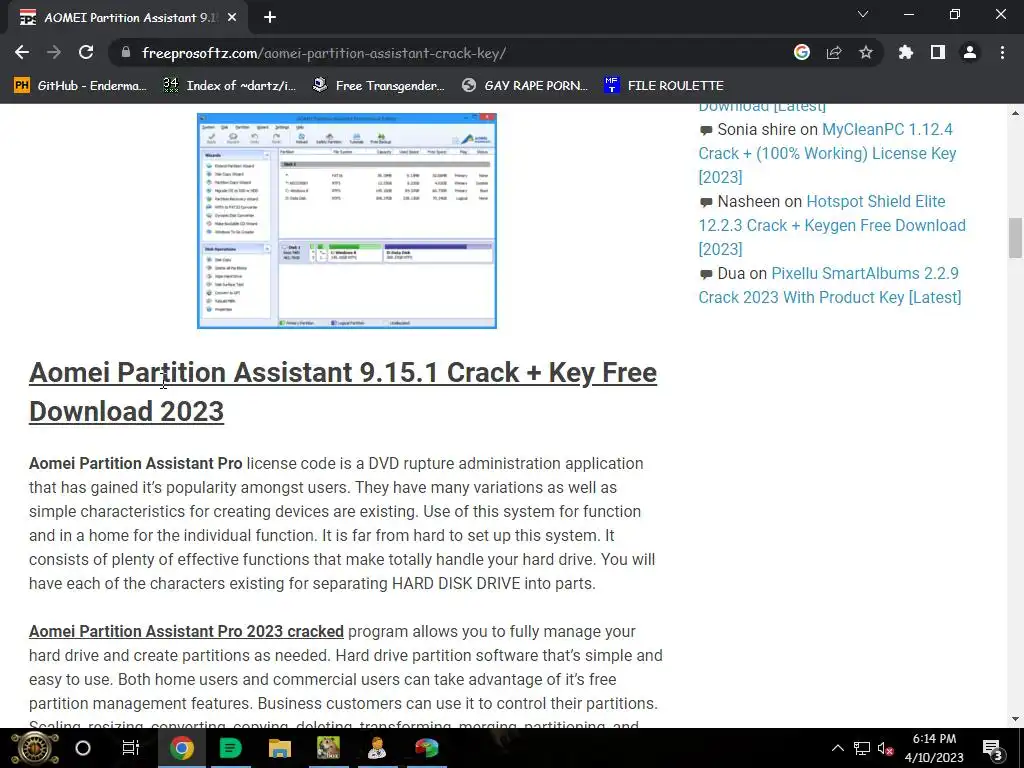Open File Explorer from taskbar
The height and width of the screenshot is (768, 1024).
(280, 748)
